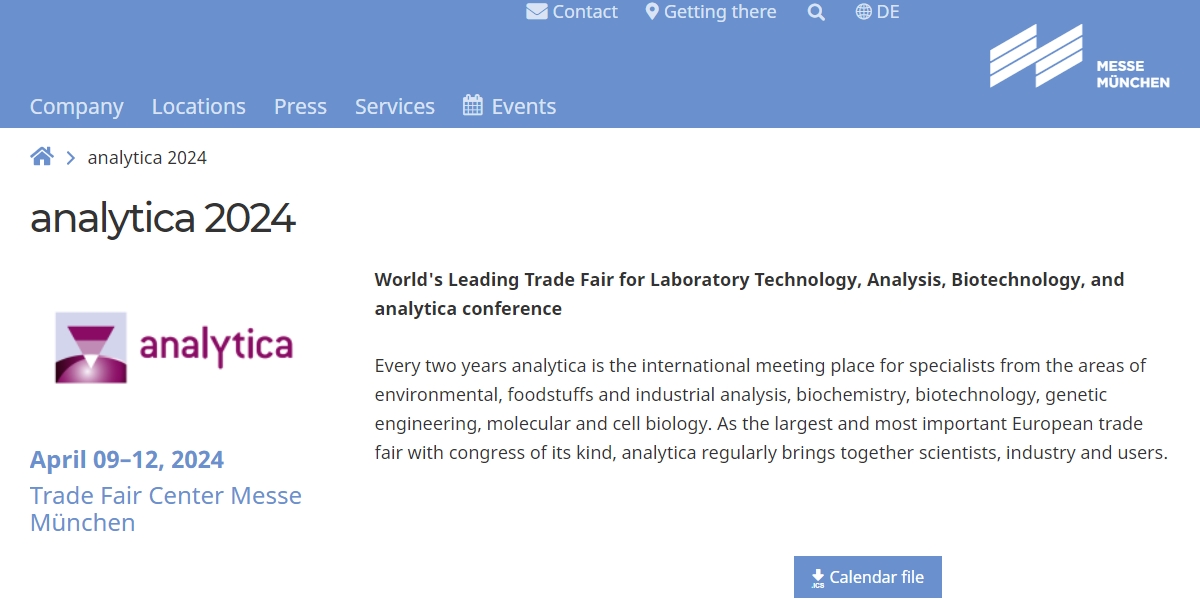
Task: Open the Company menu
Action: coord(77,106)
